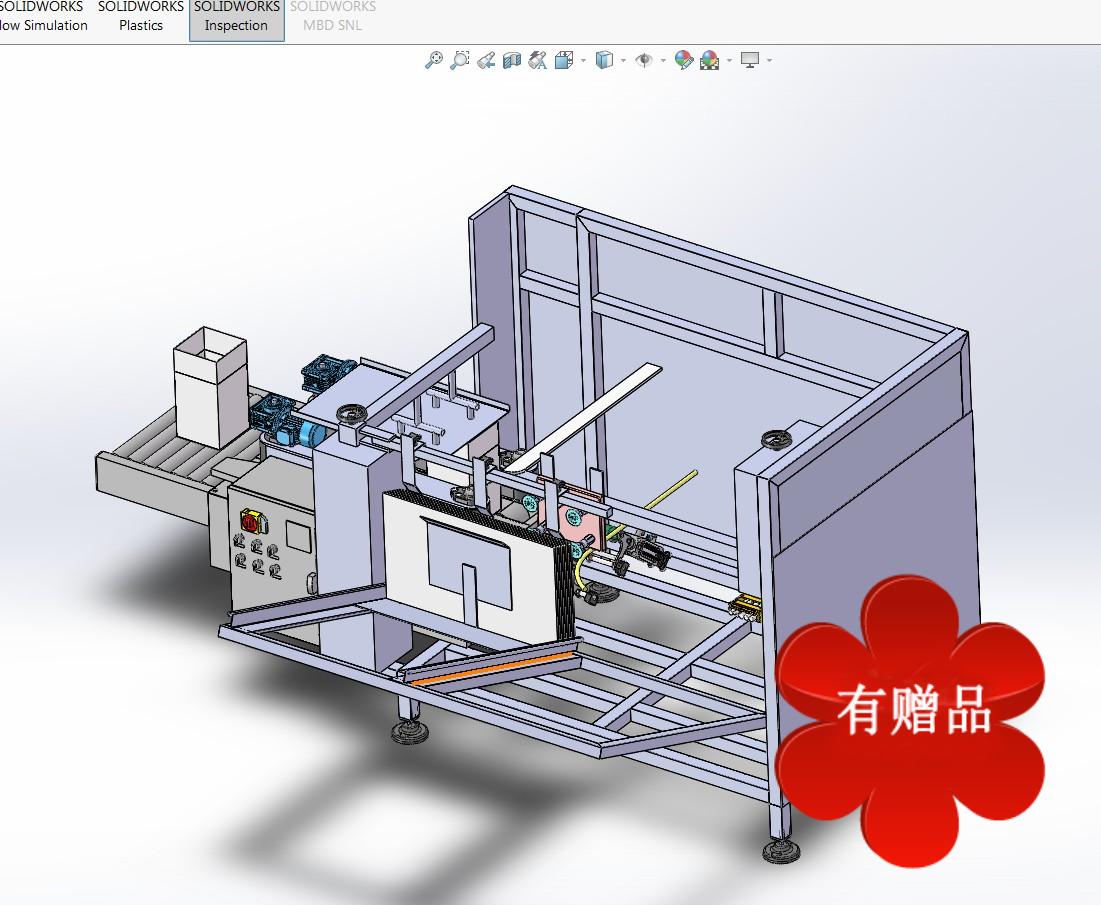1101x905 pixels.
Task: Select the Dynamic Annotation Views icon
Action: [536, 60]
